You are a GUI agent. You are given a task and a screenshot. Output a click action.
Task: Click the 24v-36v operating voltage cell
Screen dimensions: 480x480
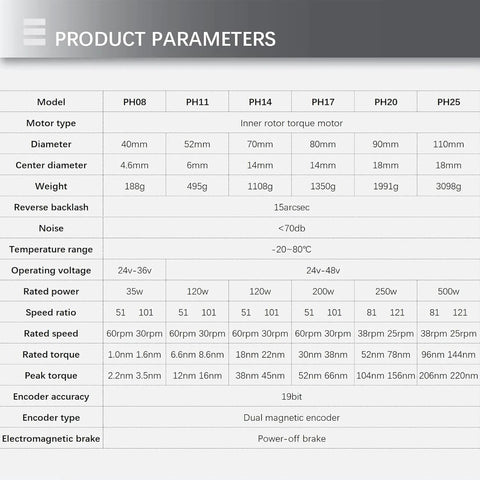135,270
